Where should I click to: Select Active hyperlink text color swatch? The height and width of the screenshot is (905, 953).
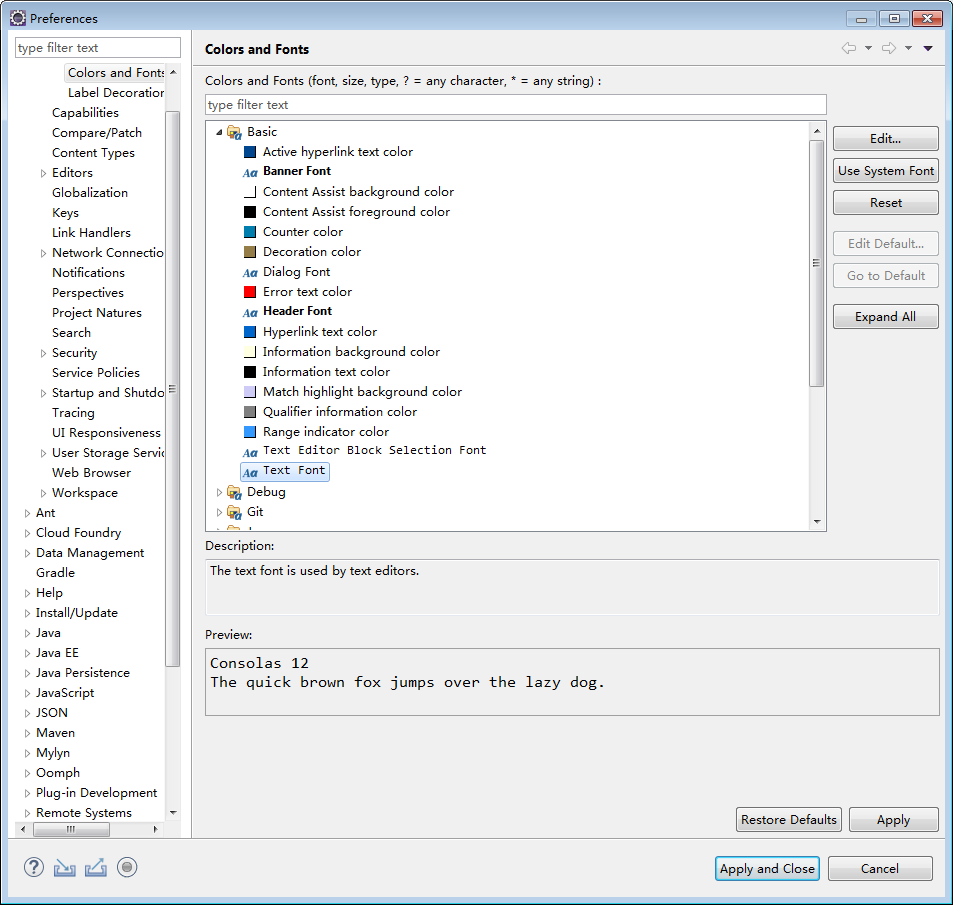pos(250,152)
